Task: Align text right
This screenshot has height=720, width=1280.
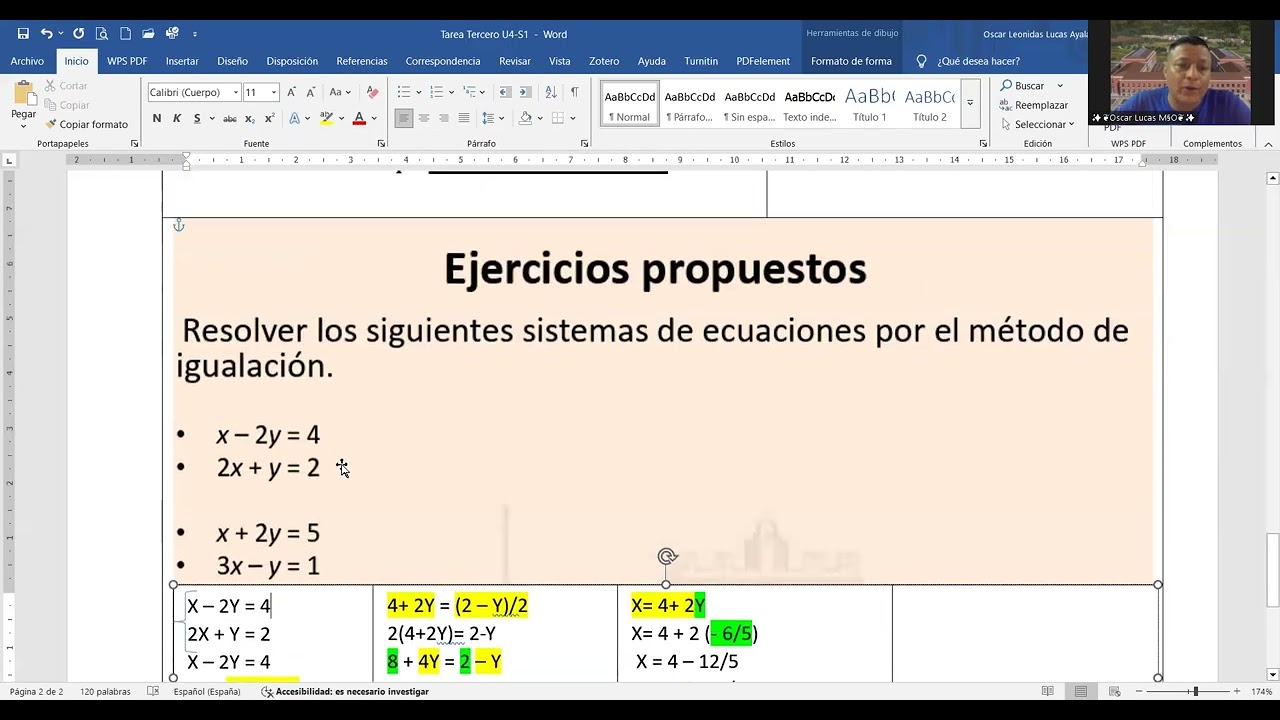Action: tap(444, 118)
